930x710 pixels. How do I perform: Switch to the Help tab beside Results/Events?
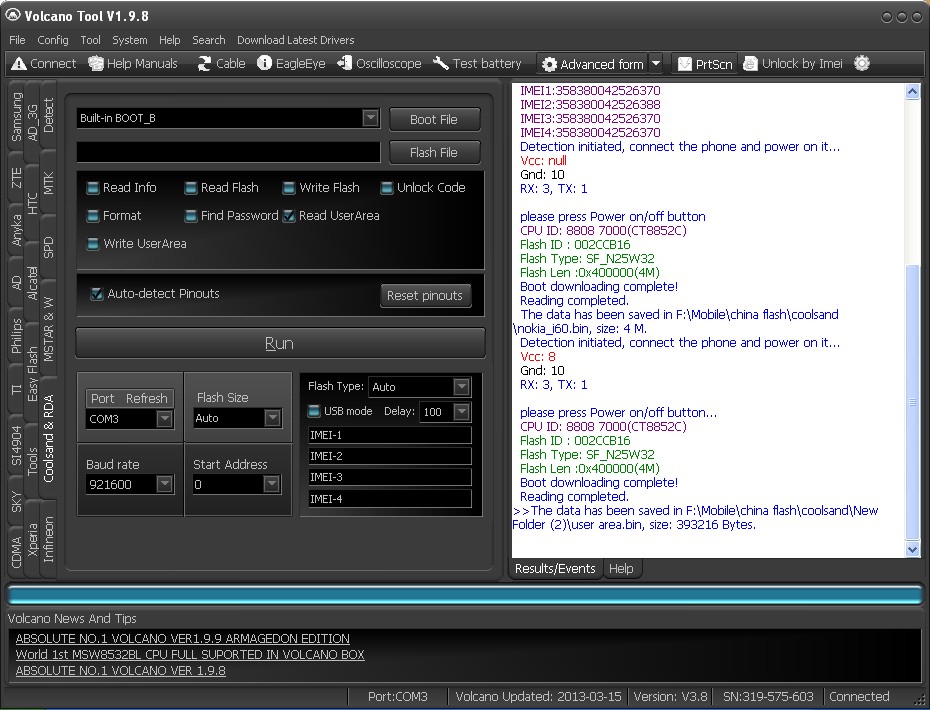click(621, 568)
